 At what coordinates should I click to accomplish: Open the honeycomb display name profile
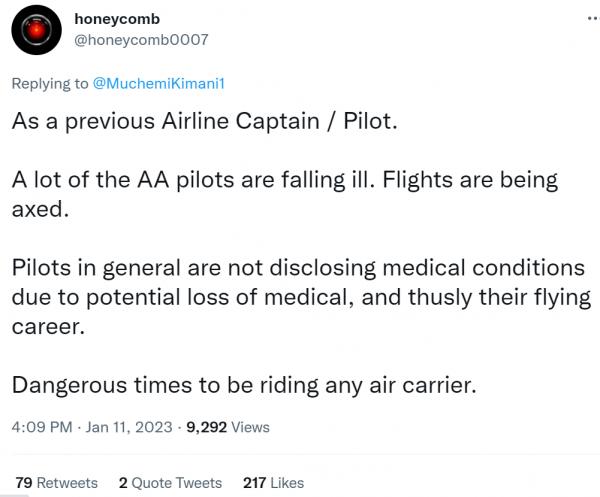pyautogui.click(x=118, y=19)
